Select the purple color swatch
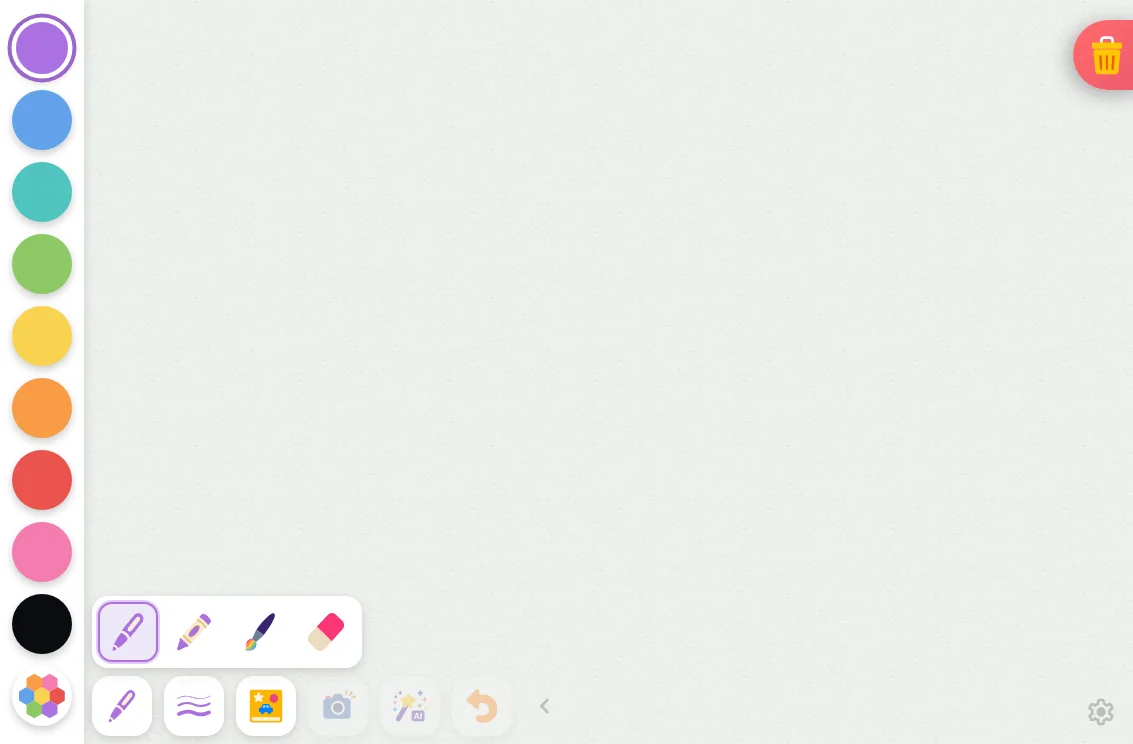This screenshot has width=1133, height=744. 42,48
